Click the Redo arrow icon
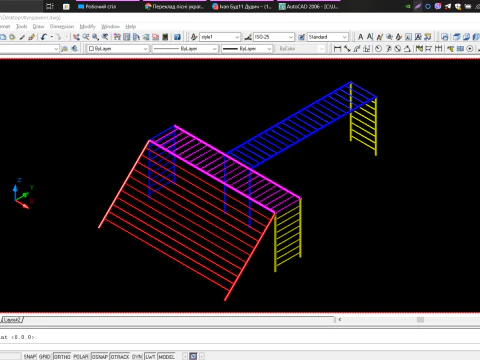 pyautogui.click(x=58, y=37)
